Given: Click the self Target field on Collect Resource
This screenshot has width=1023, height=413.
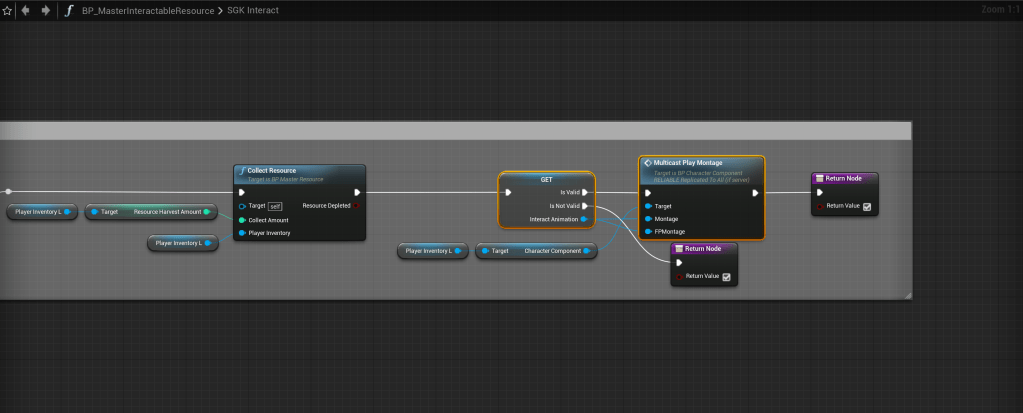Looking at the screenshot, I should click(275, 206).
